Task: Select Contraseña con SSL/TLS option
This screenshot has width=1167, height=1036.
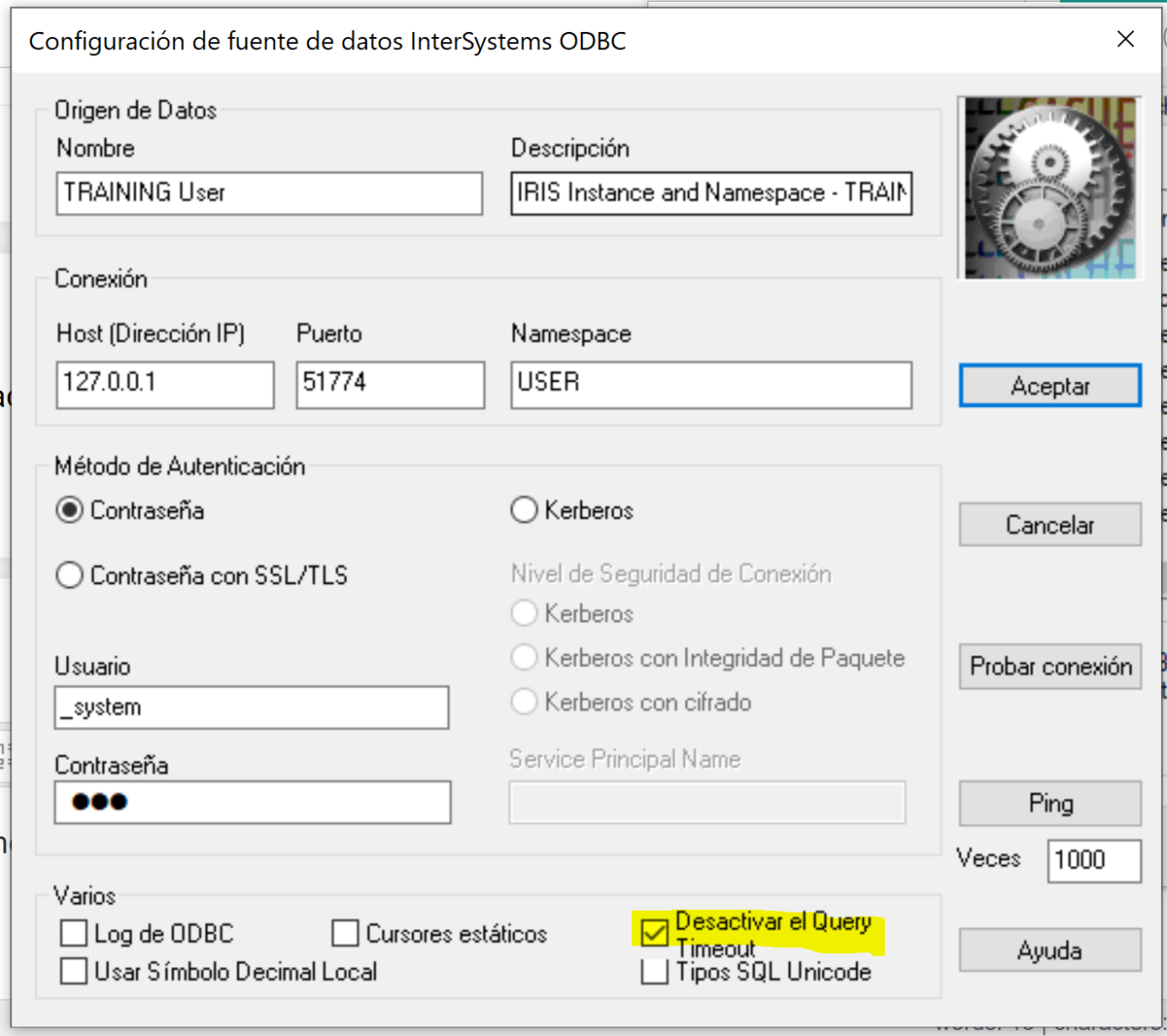Action: [70, 575]
